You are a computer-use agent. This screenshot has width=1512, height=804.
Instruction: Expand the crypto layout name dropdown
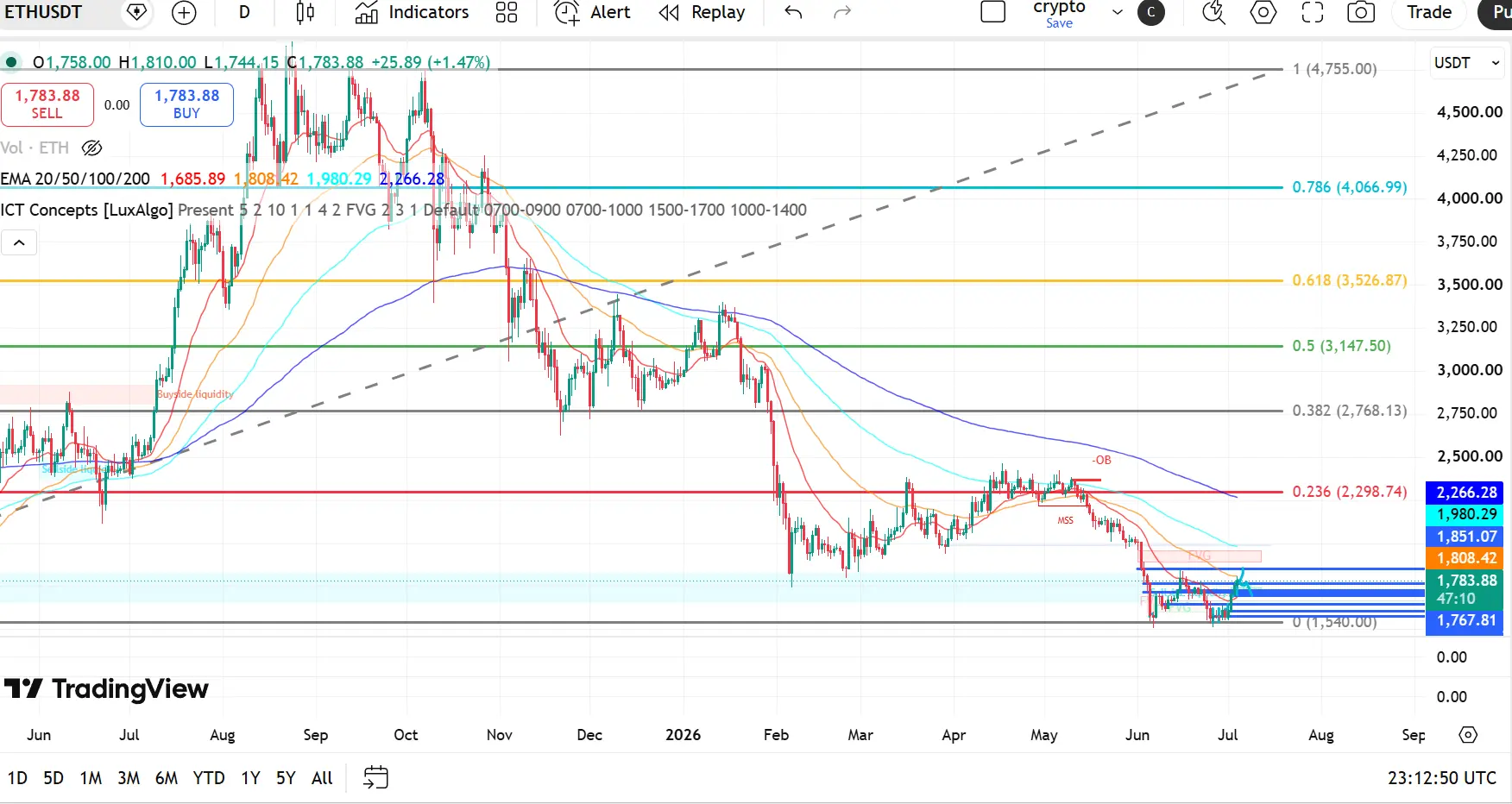[x=1118, y=12]
